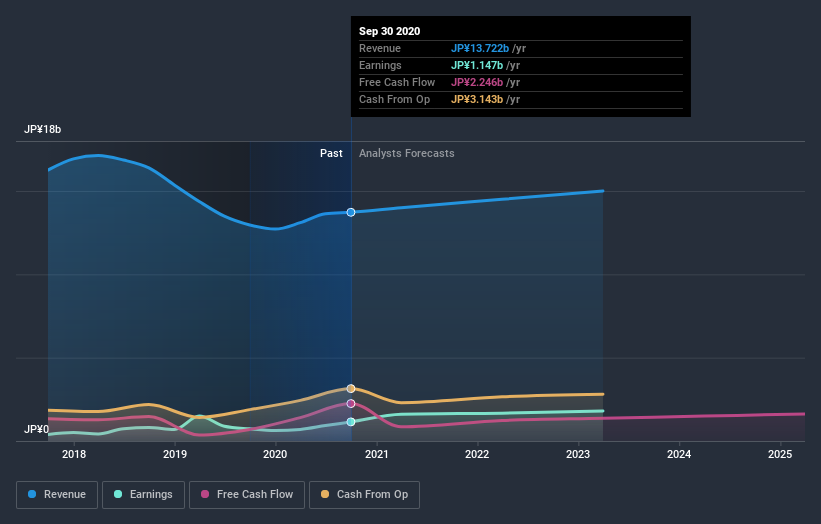The height and width of the screenshot is (524, 821).
Task: Click the 2022 x-axis label
Action: (477, 454)
